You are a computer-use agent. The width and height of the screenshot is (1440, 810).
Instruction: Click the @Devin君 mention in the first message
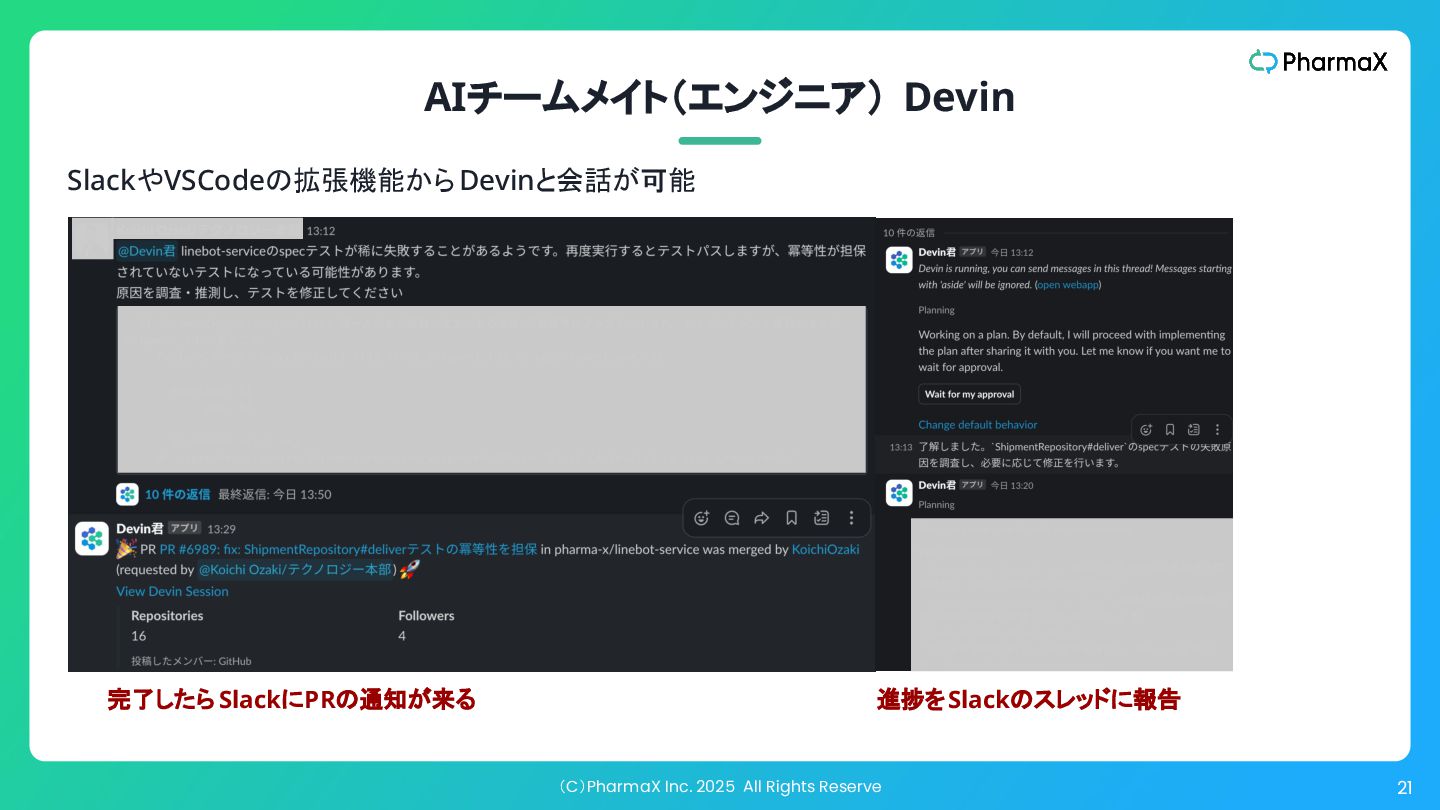point(147,251)
